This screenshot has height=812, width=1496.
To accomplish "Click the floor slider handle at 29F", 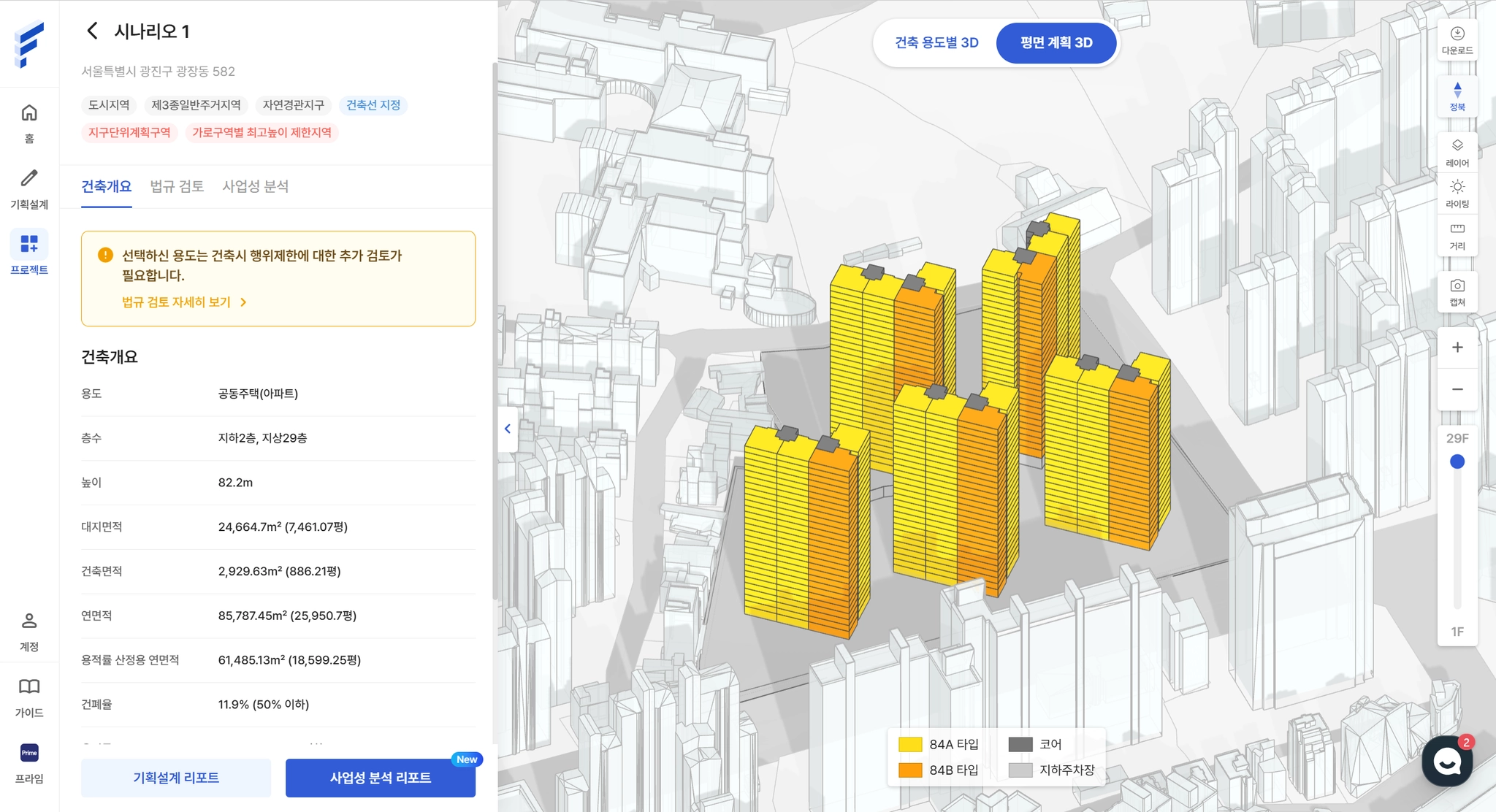I will [x=1457, y=461].
